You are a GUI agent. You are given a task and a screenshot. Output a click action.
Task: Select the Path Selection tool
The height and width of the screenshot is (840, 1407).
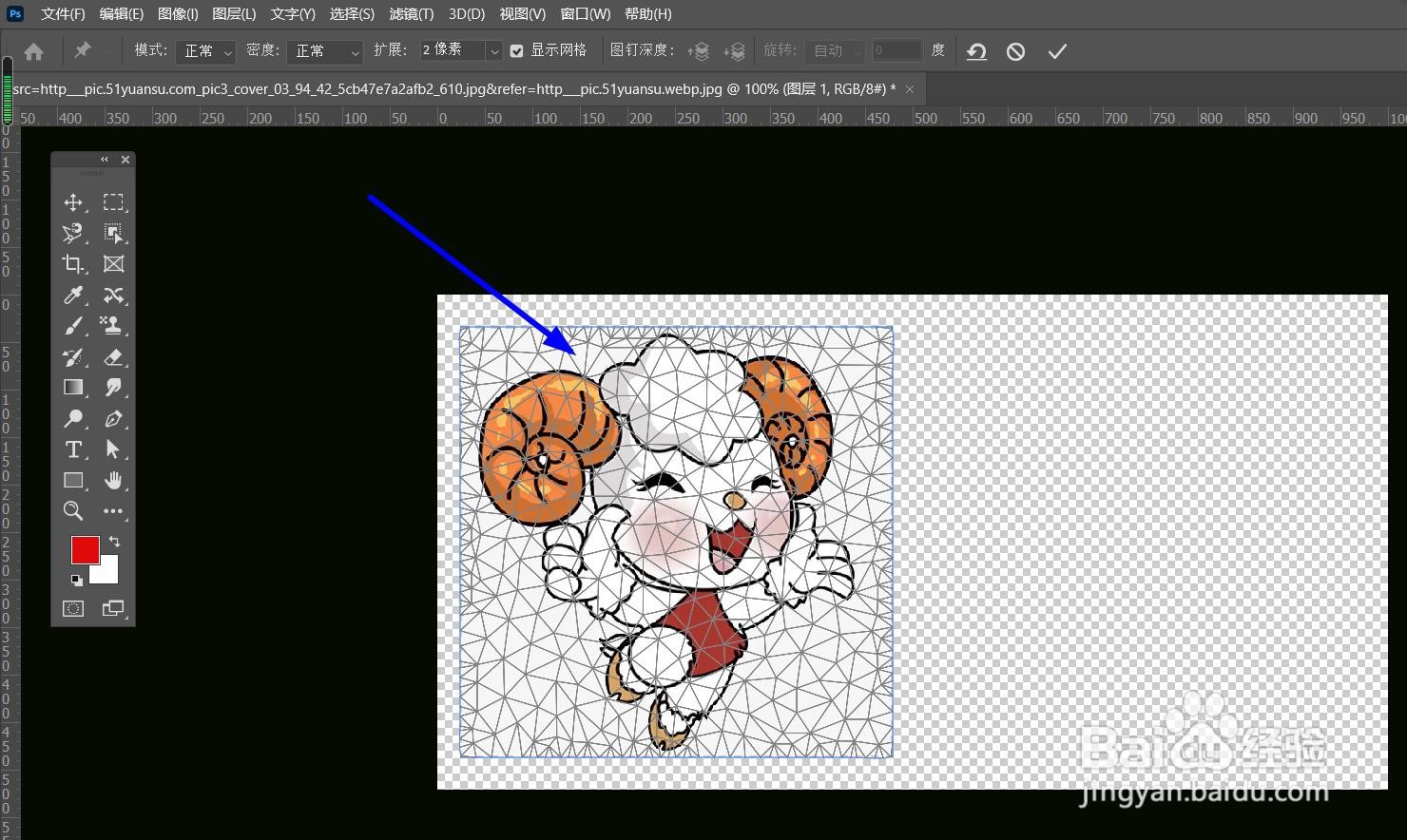coord(113,449)
